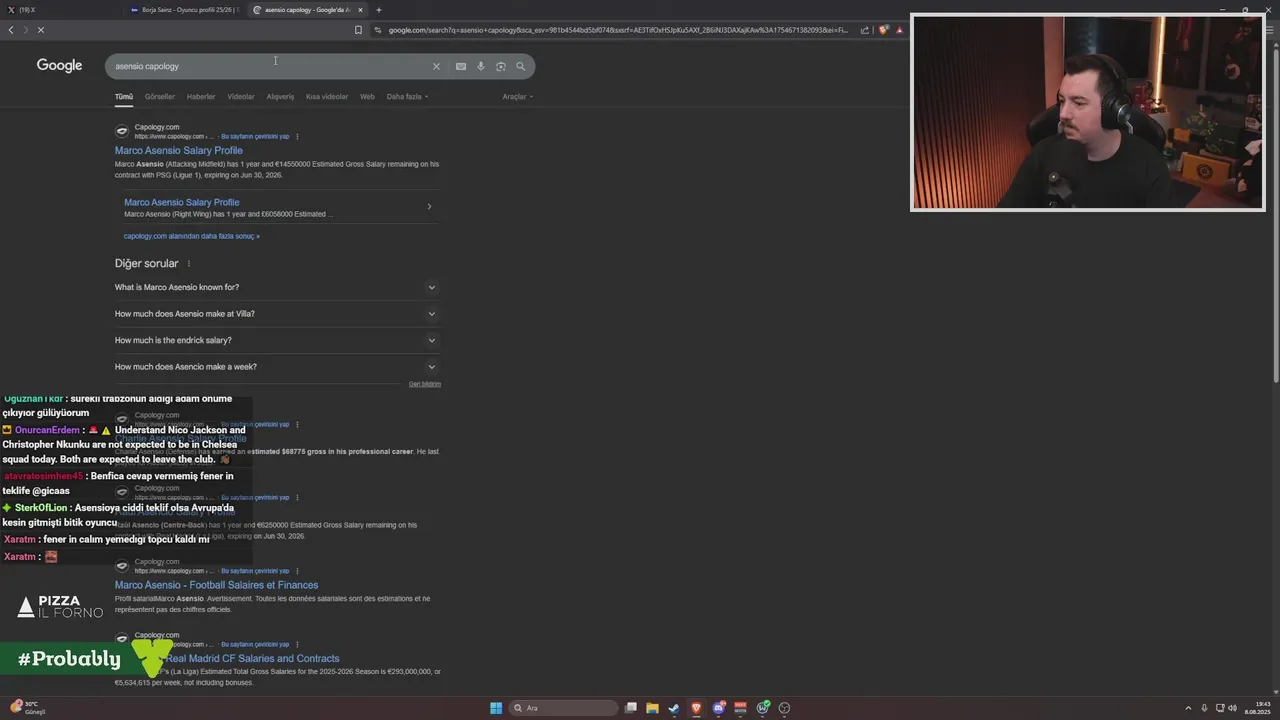Image resolution: width=1280 pixels, height=720 pixels.
Task: Open a new tab with the plus button
Action: [x=379, y=10]
